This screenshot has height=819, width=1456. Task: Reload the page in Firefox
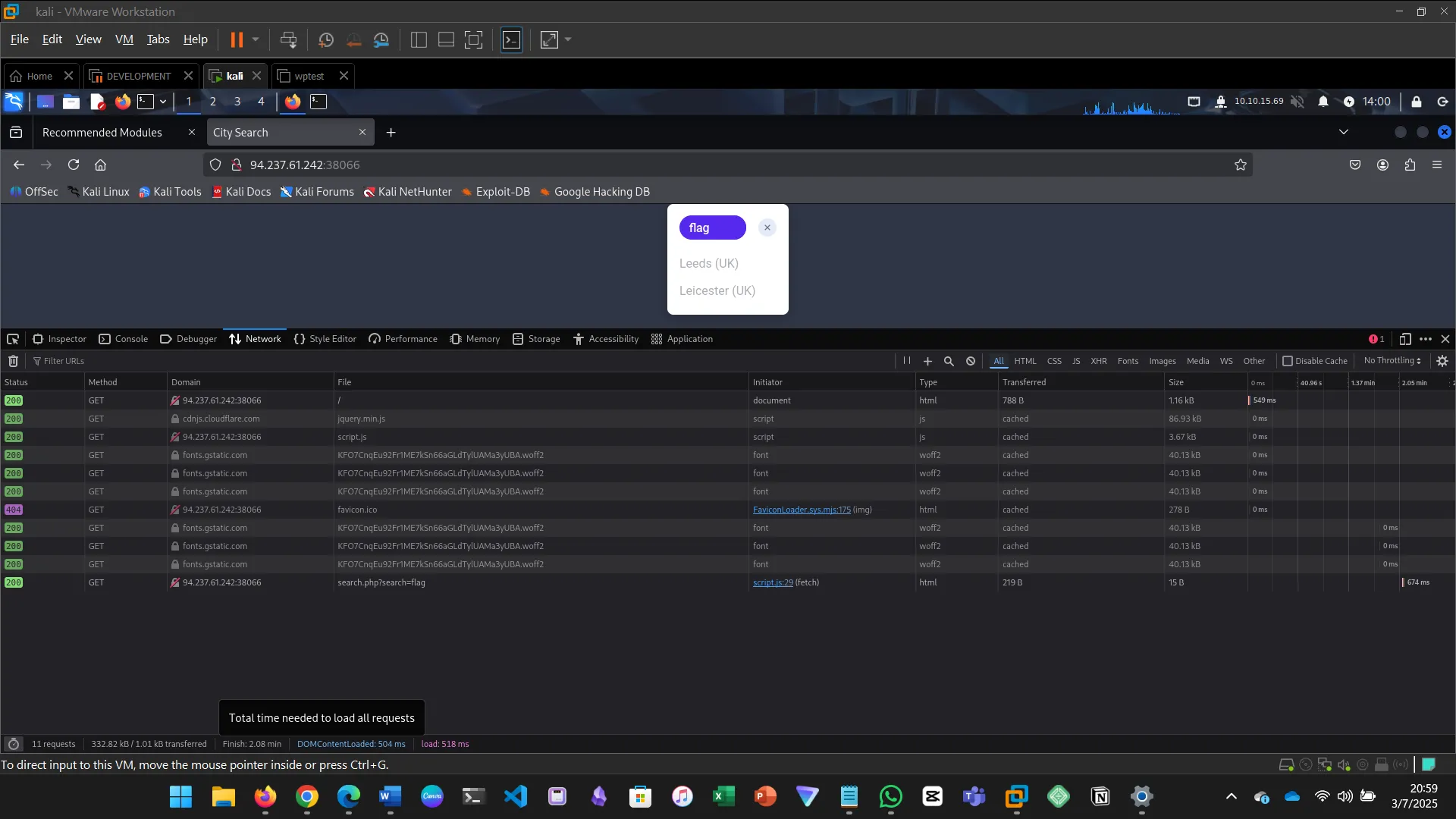[74, 165]
